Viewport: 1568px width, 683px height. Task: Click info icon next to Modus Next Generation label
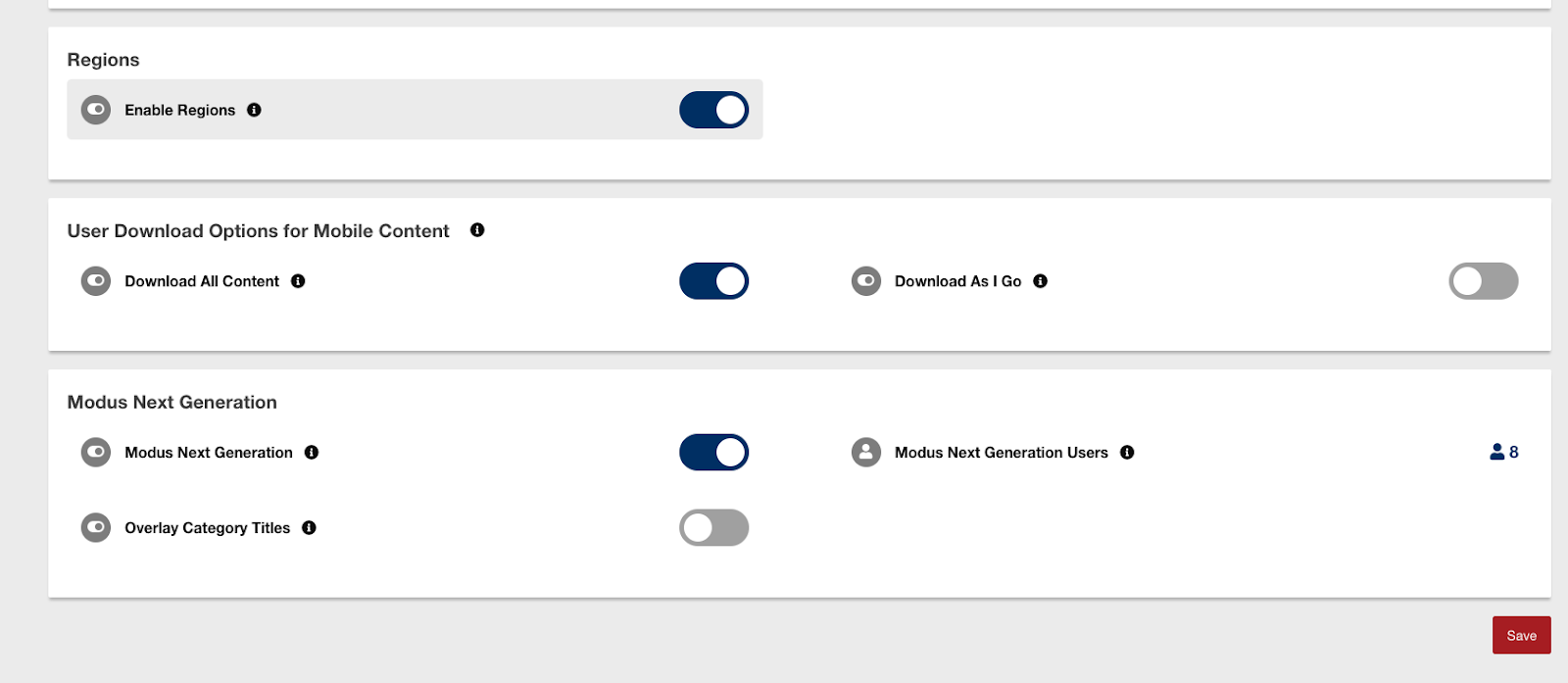click(312, 453)
